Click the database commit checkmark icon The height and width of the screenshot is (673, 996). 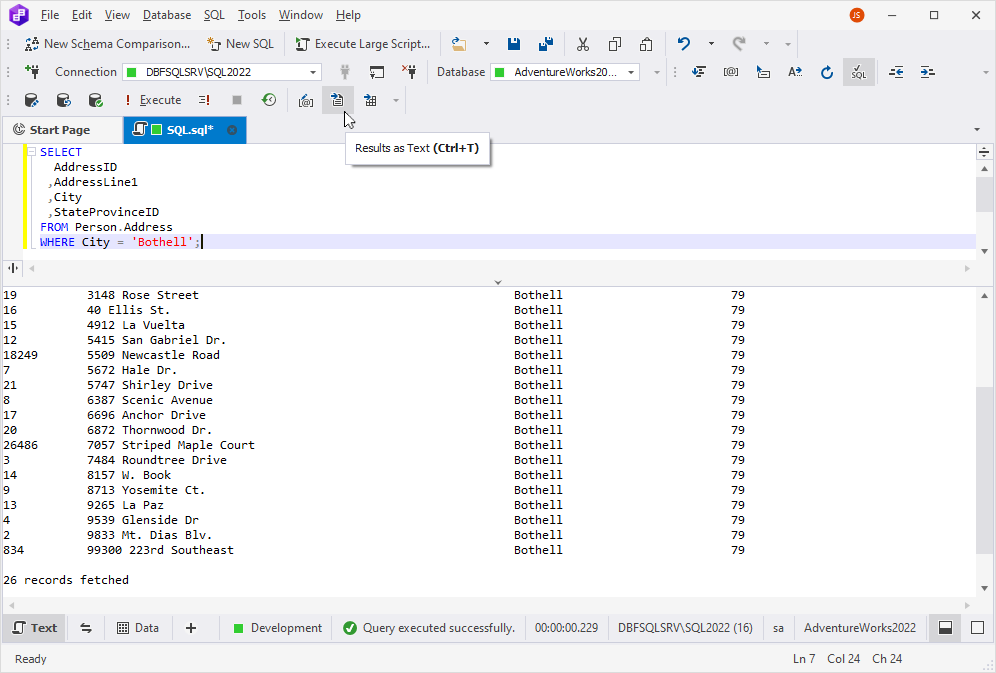[95, 100]
